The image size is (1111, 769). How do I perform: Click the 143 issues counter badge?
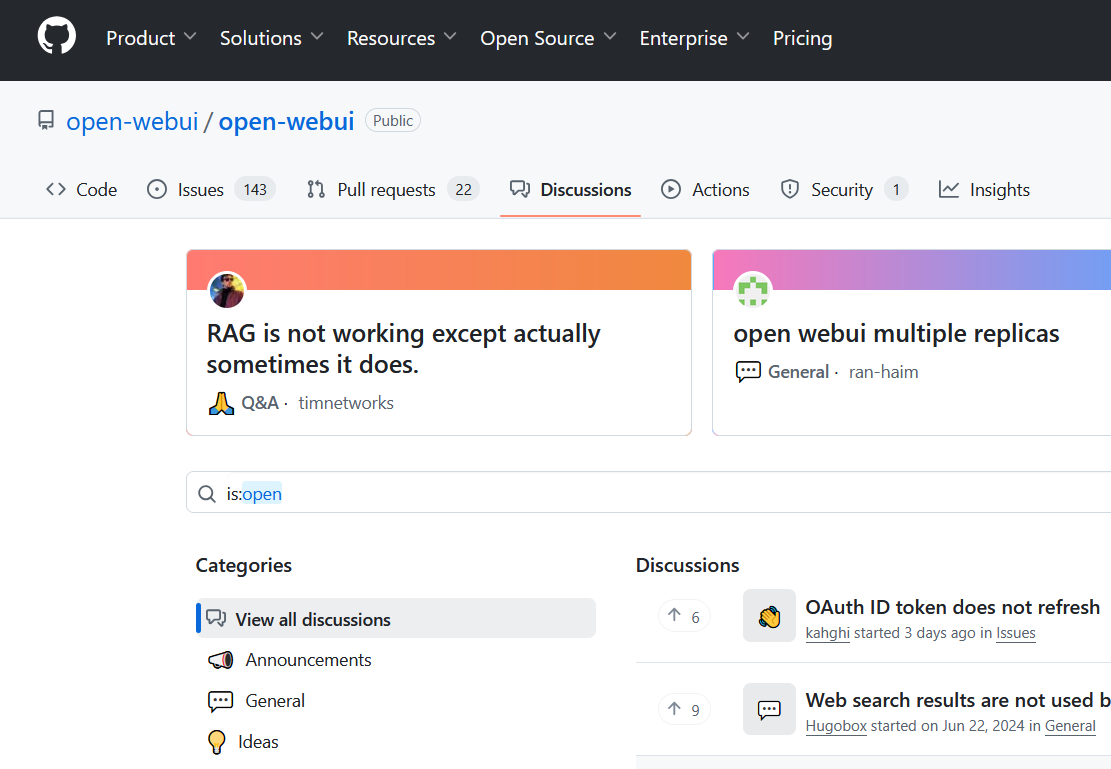[255, 189]
